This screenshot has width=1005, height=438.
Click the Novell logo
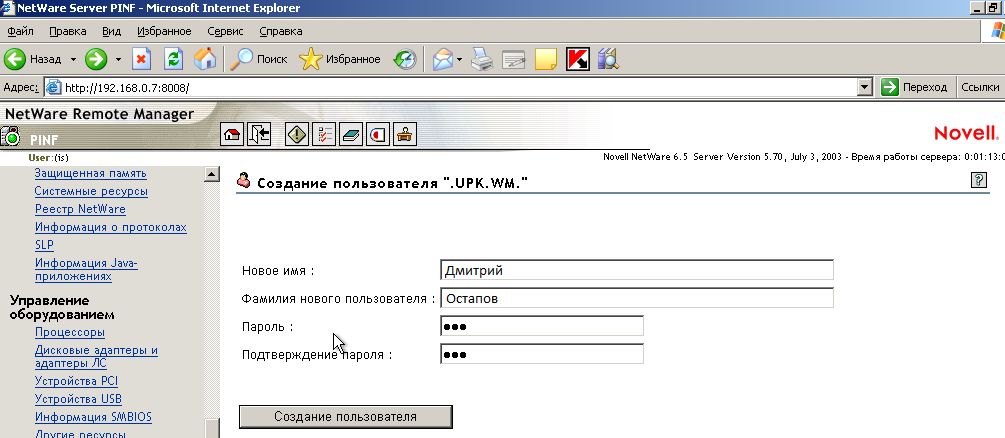966,133
